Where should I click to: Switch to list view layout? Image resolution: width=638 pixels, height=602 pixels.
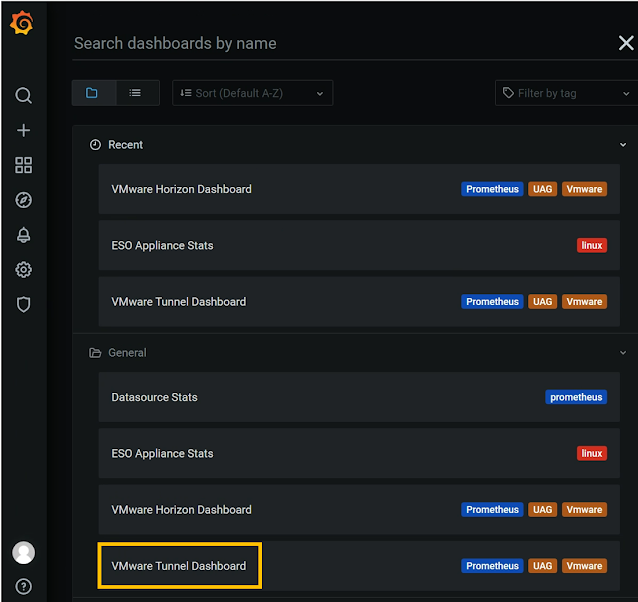click(138, 93)
